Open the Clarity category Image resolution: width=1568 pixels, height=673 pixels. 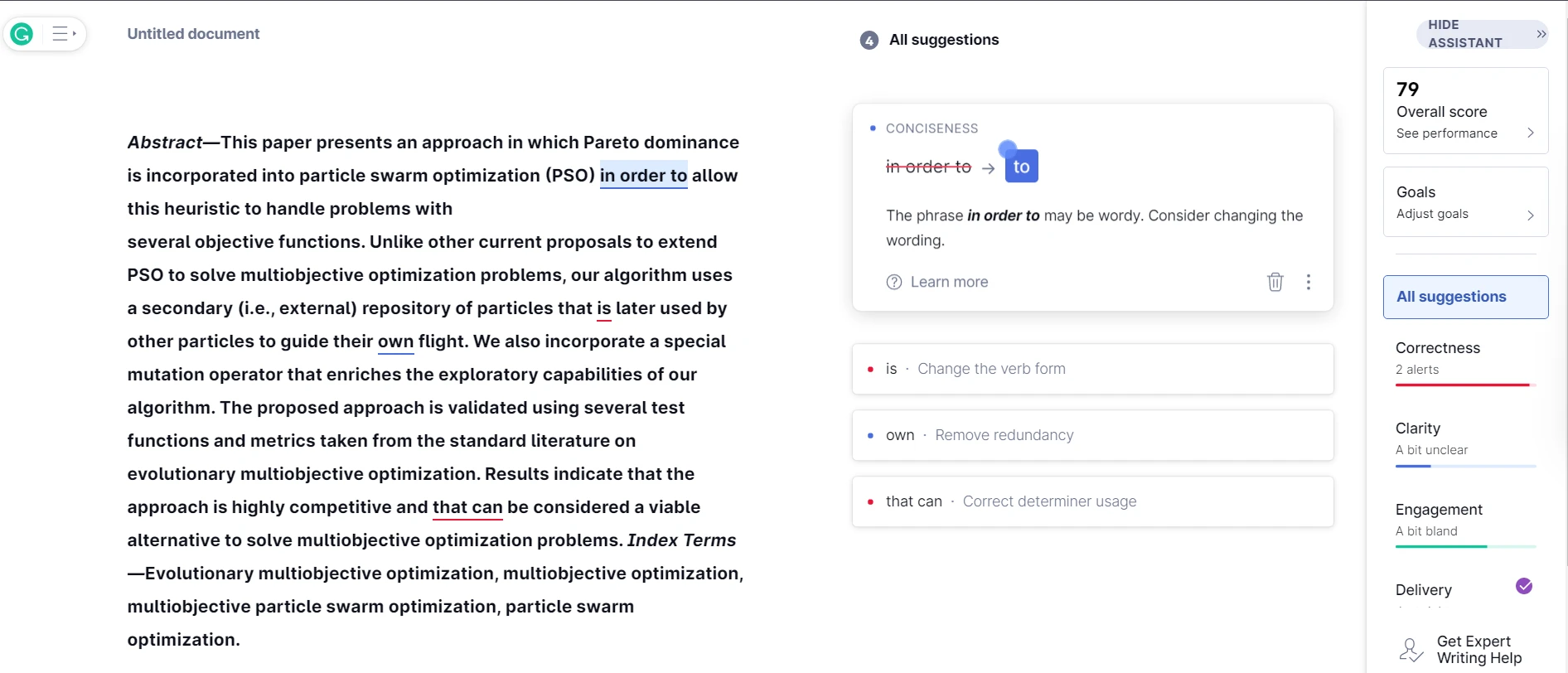[1465, 439]
